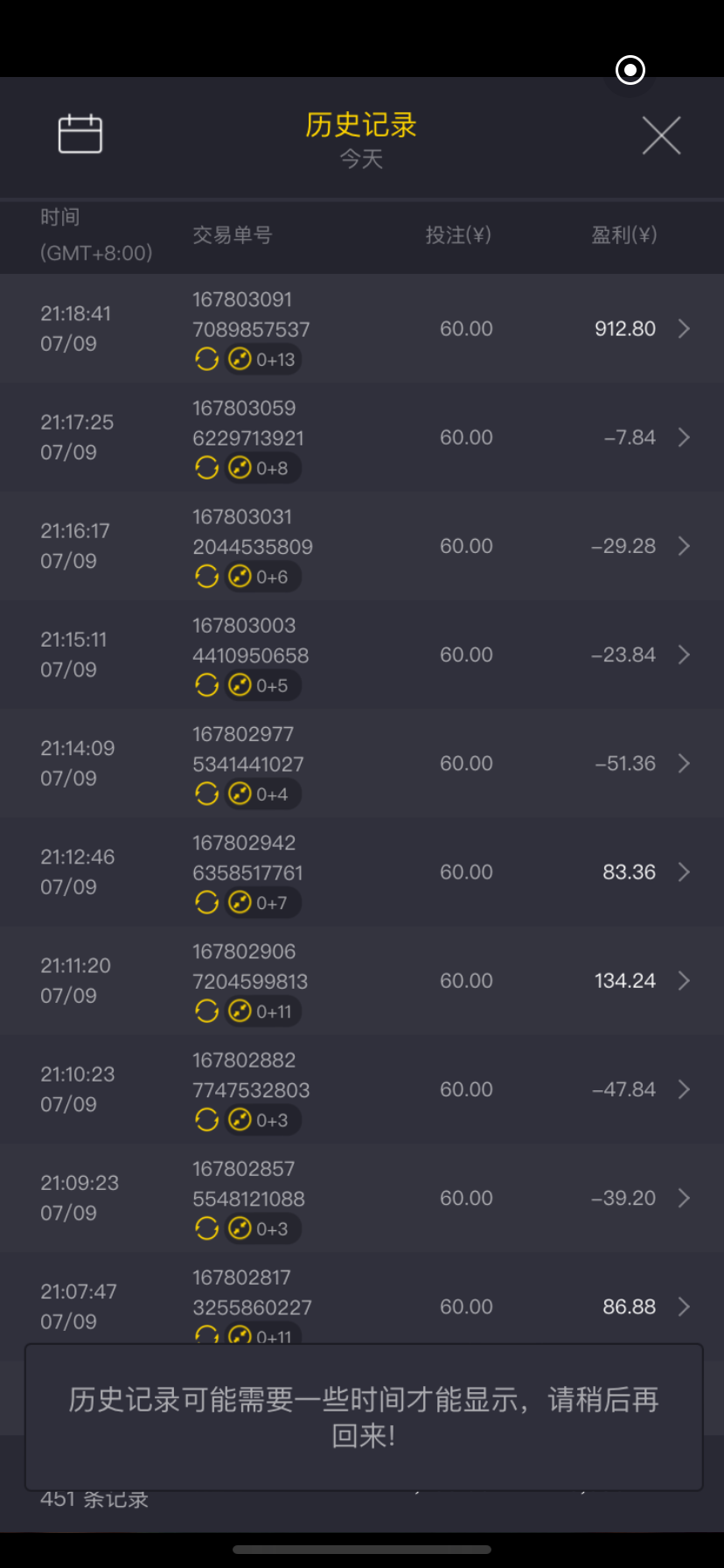Click the 投注(¥) column header

point(458,234)
